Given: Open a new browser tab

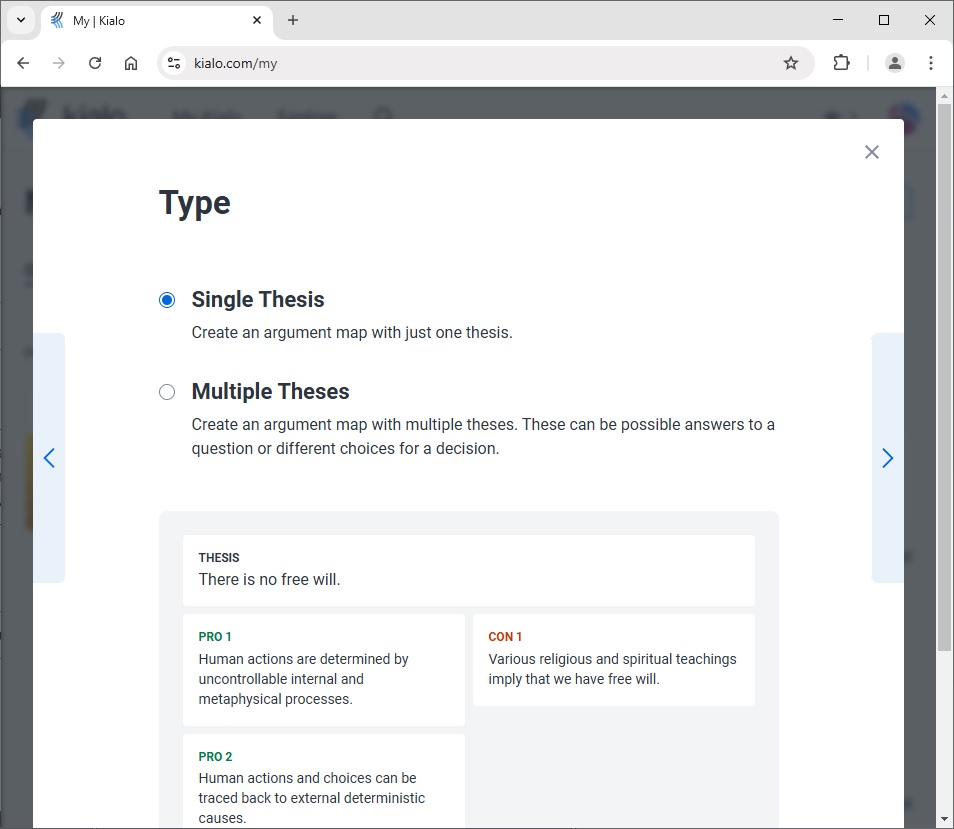Looking at the screenshot, I should (293, 20).
